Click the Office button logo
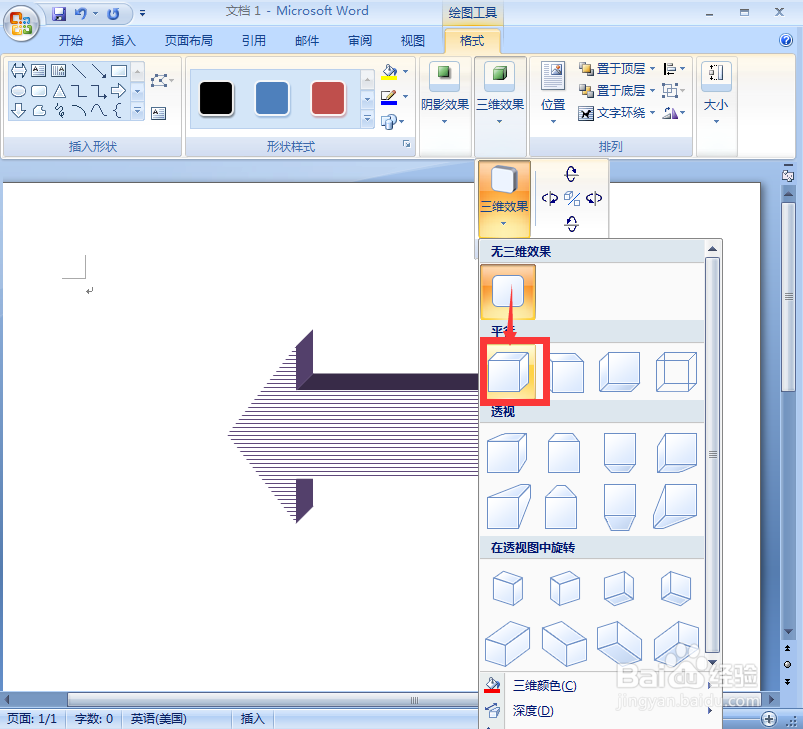Image resolution: width=803 pixels, height=729 pixels. pos(21,23)
